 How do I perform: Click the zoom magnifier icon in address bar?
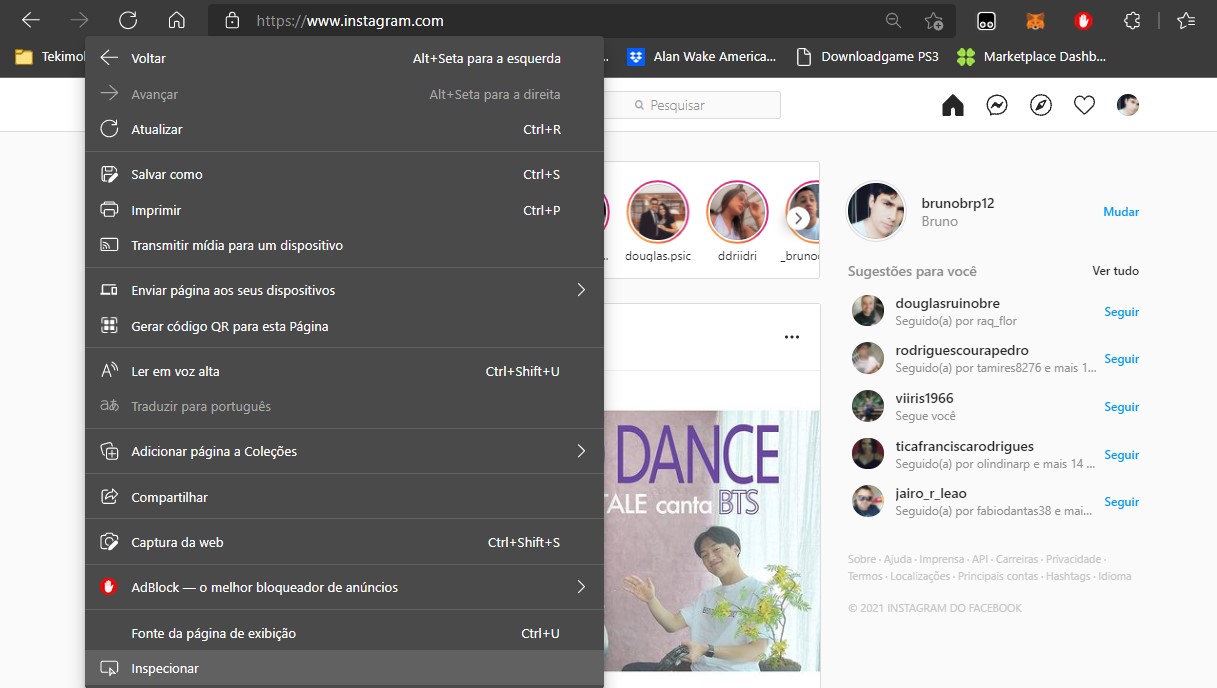point(894,20)
